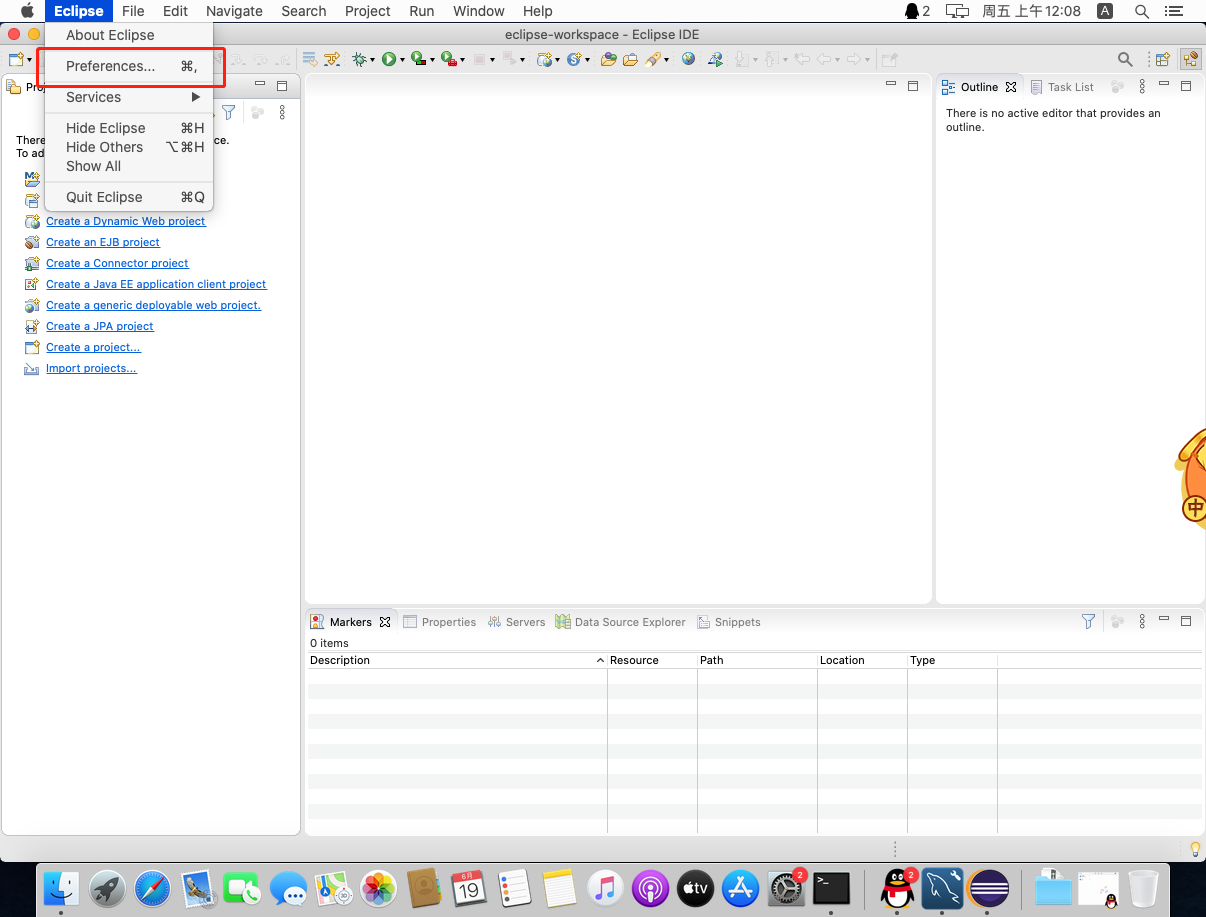The image size is (1206, 917).
Task: Click the New wizard toolbar icon
Action: click(15, 60)
